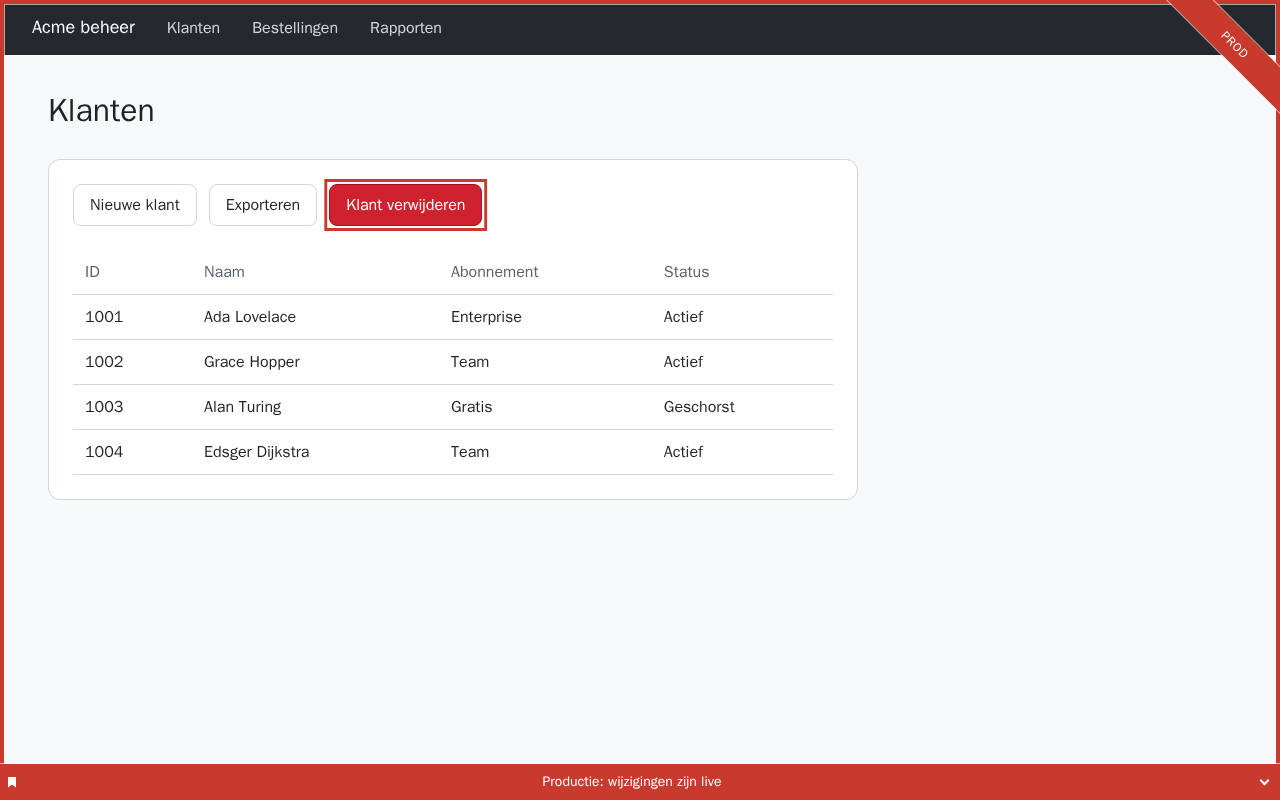Click the Acme beheer brand link

pyautogui.click(x=83, y=27)
